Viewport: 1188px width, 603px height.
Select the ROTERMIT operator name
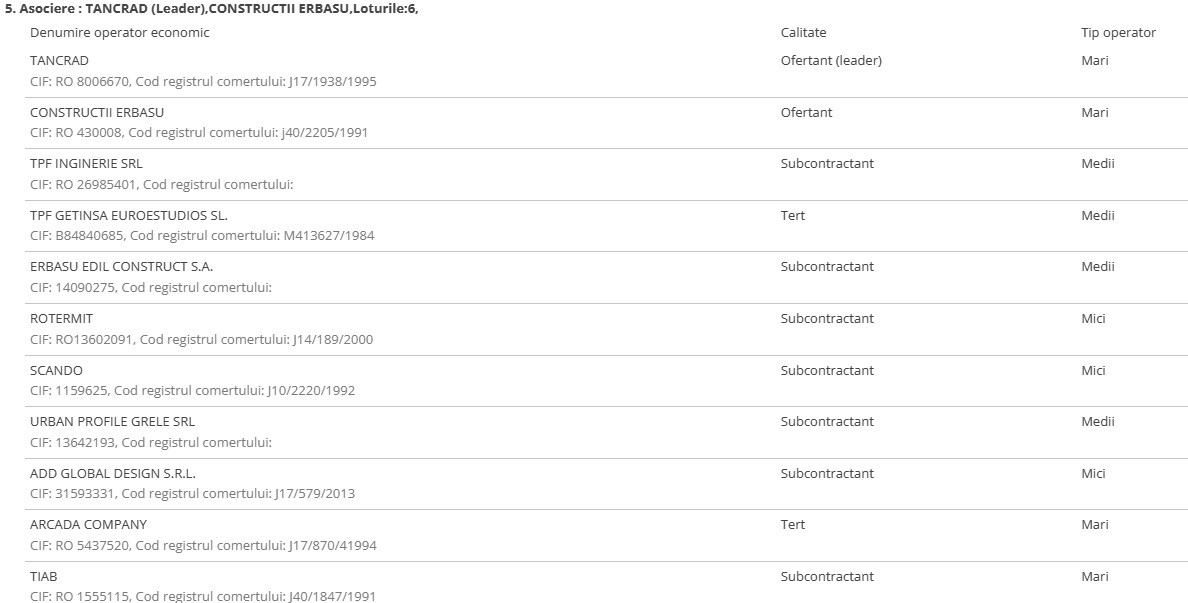(61, 319)
